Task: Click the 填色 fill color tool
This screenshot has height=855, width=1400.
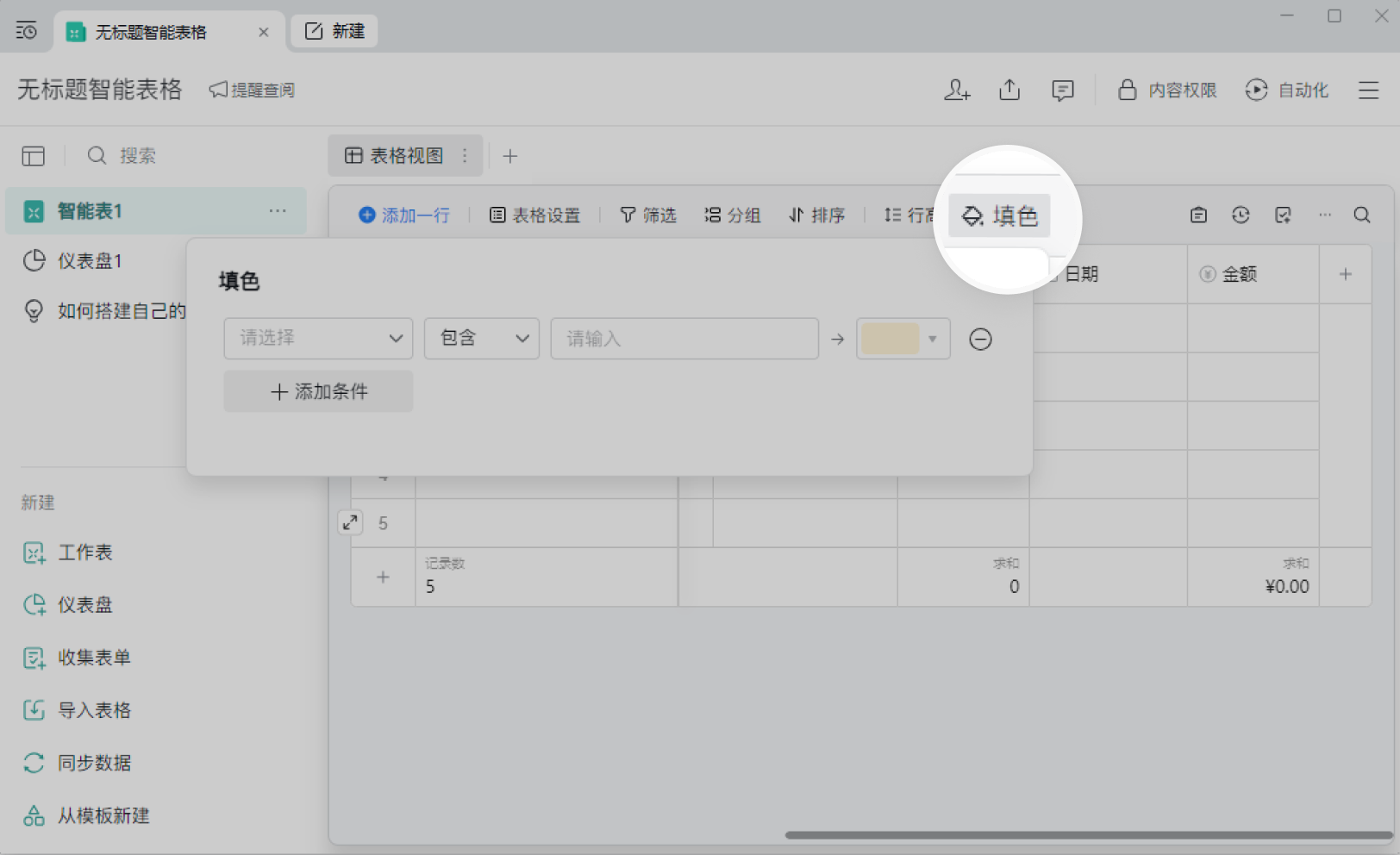Action: [999, 215]
